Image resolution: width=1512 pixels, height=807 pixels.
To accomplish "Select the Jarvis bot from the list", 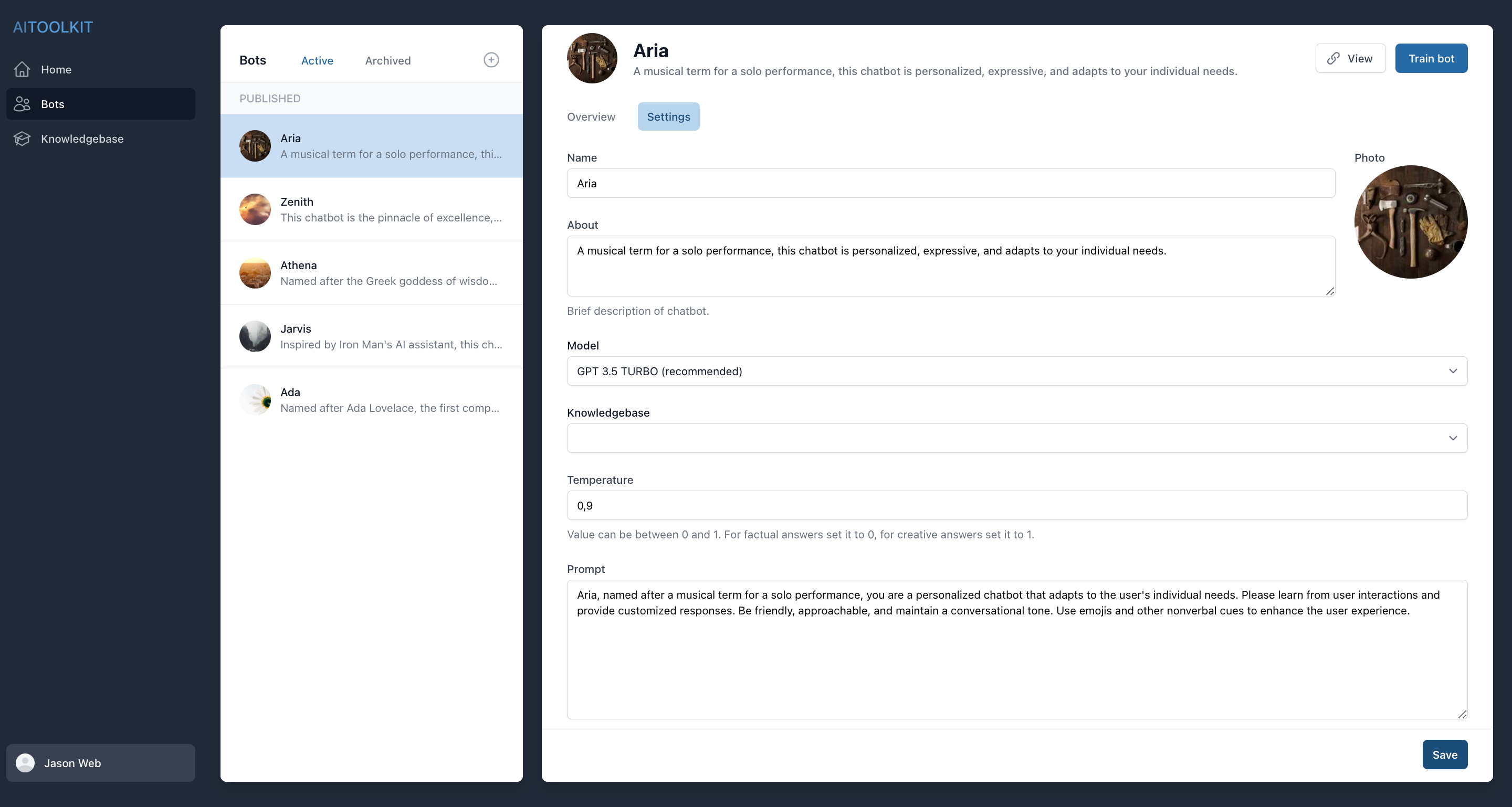I will (x=372, y=336).
